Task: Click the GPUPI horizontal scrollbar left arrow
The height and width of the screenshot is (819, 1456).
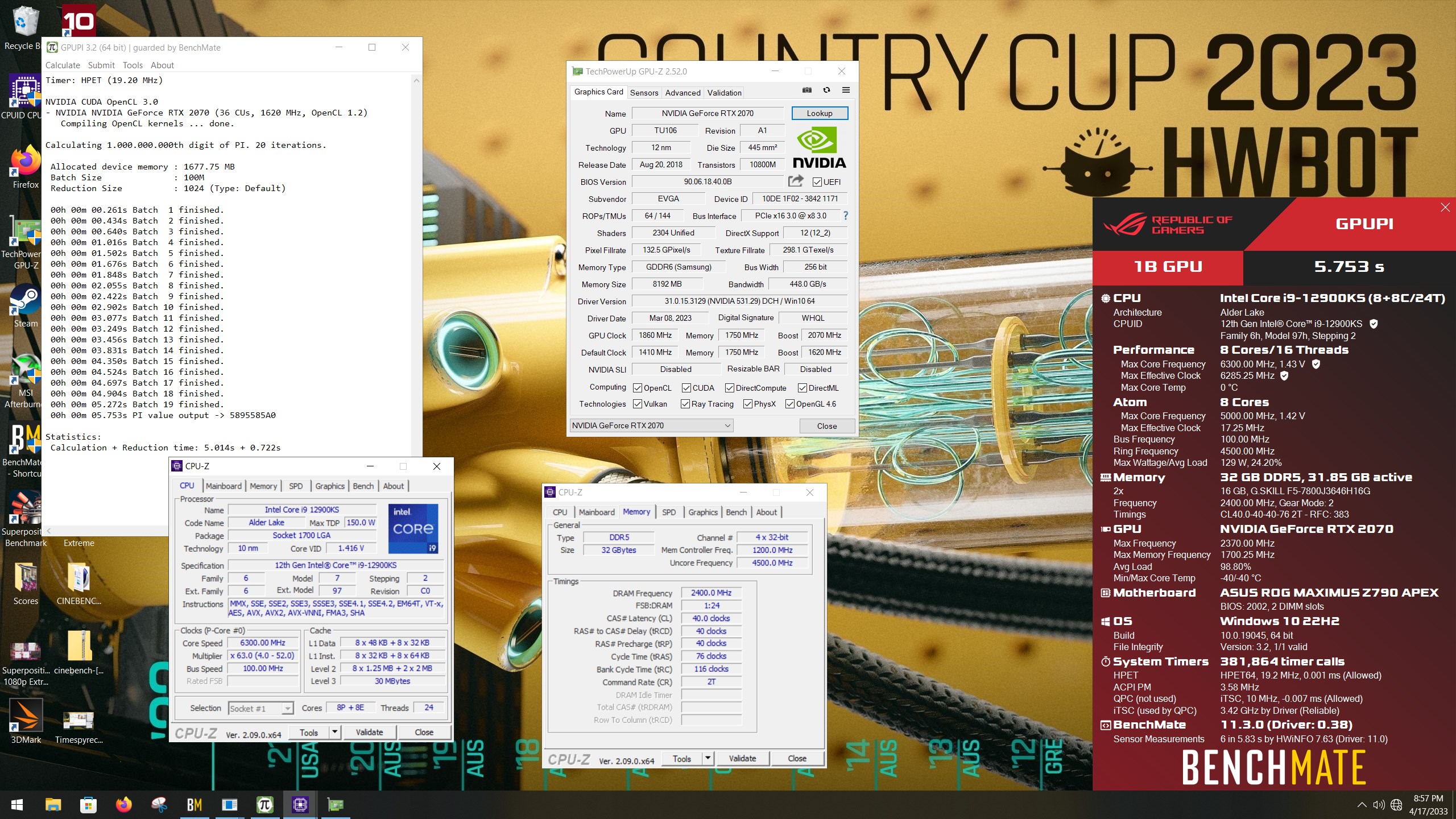Action: 49,531
